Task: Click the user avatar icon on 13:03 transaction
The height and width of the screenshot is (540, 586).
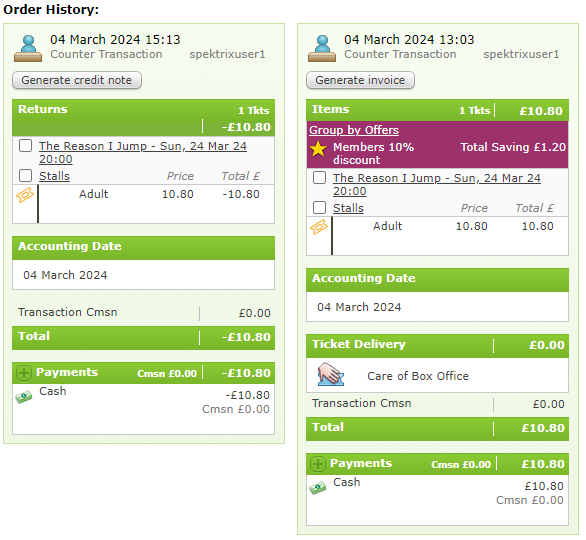Action: pyautogui.click(x=322, y=48)
